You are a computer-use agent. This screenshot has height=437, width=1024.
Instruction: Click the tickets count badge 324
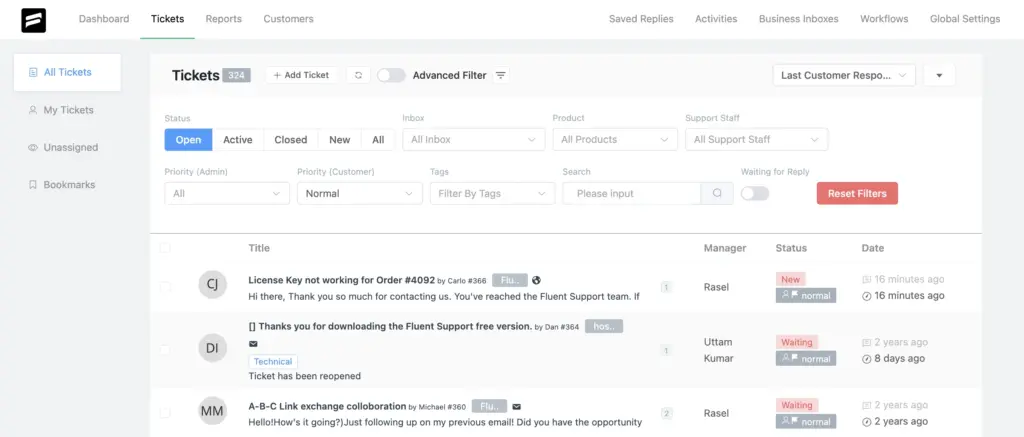pyautogui.click(x=236, y=75)
